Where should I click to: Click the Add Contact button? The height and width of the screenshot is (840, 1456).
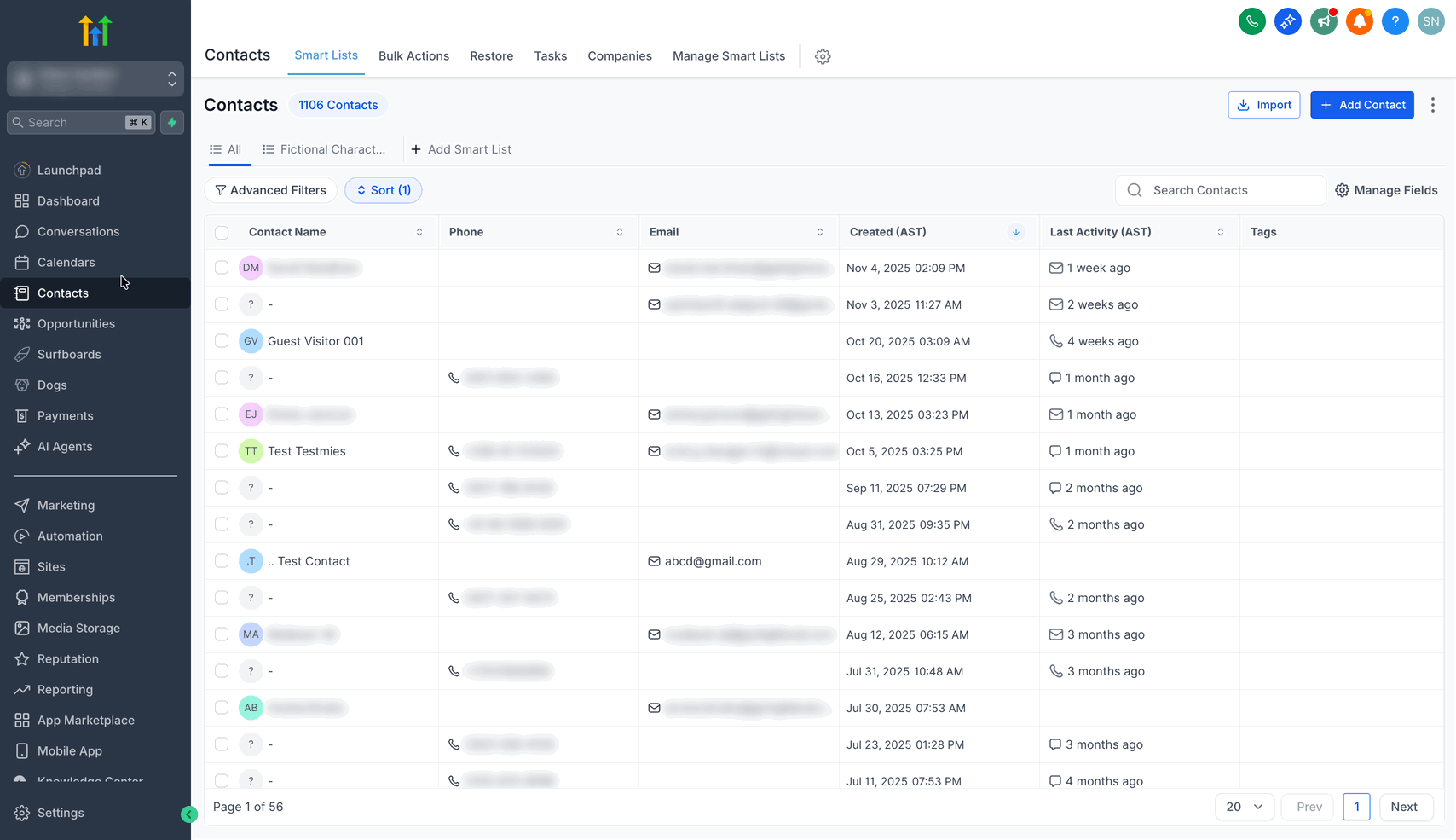tap(1361, 105)
